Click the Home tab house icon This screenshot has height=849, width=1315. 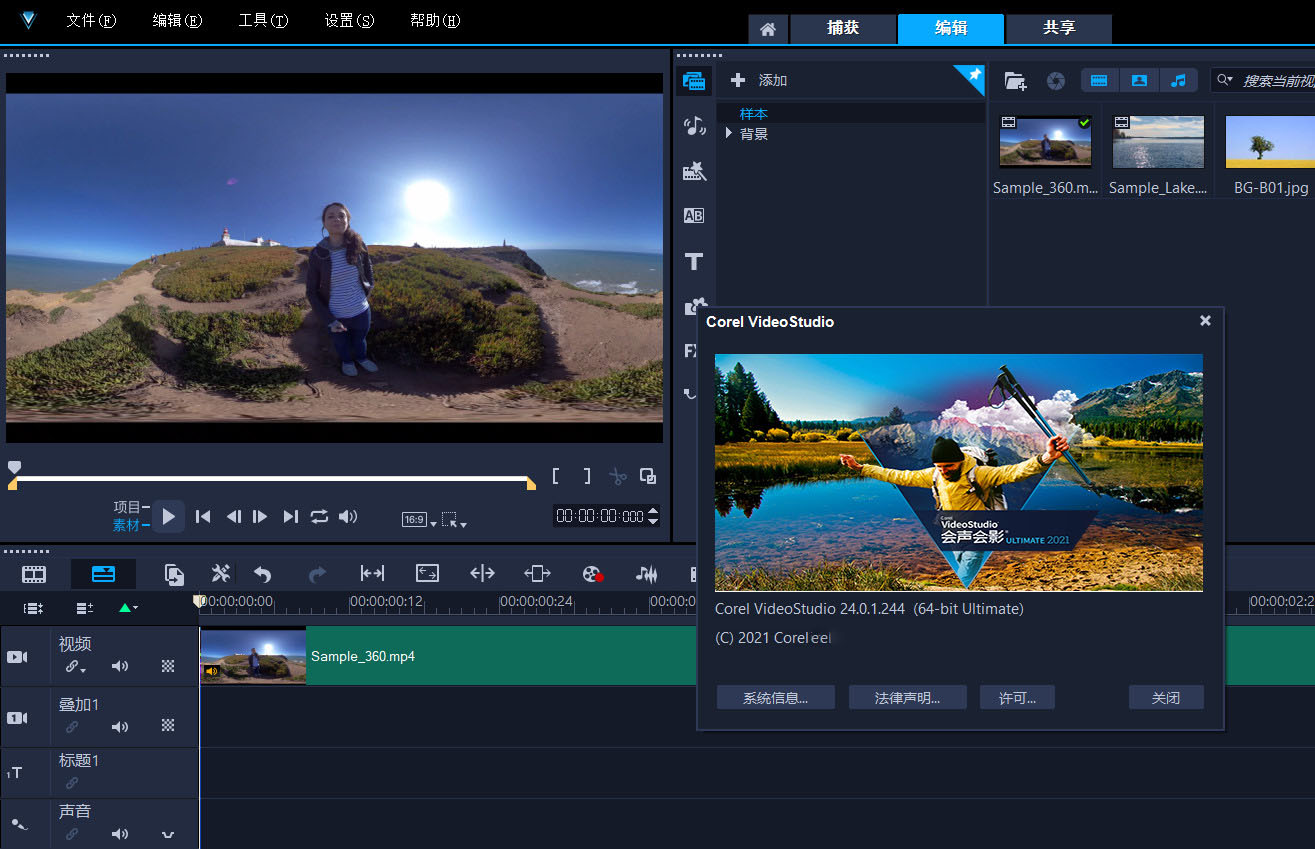pos(768,29)
